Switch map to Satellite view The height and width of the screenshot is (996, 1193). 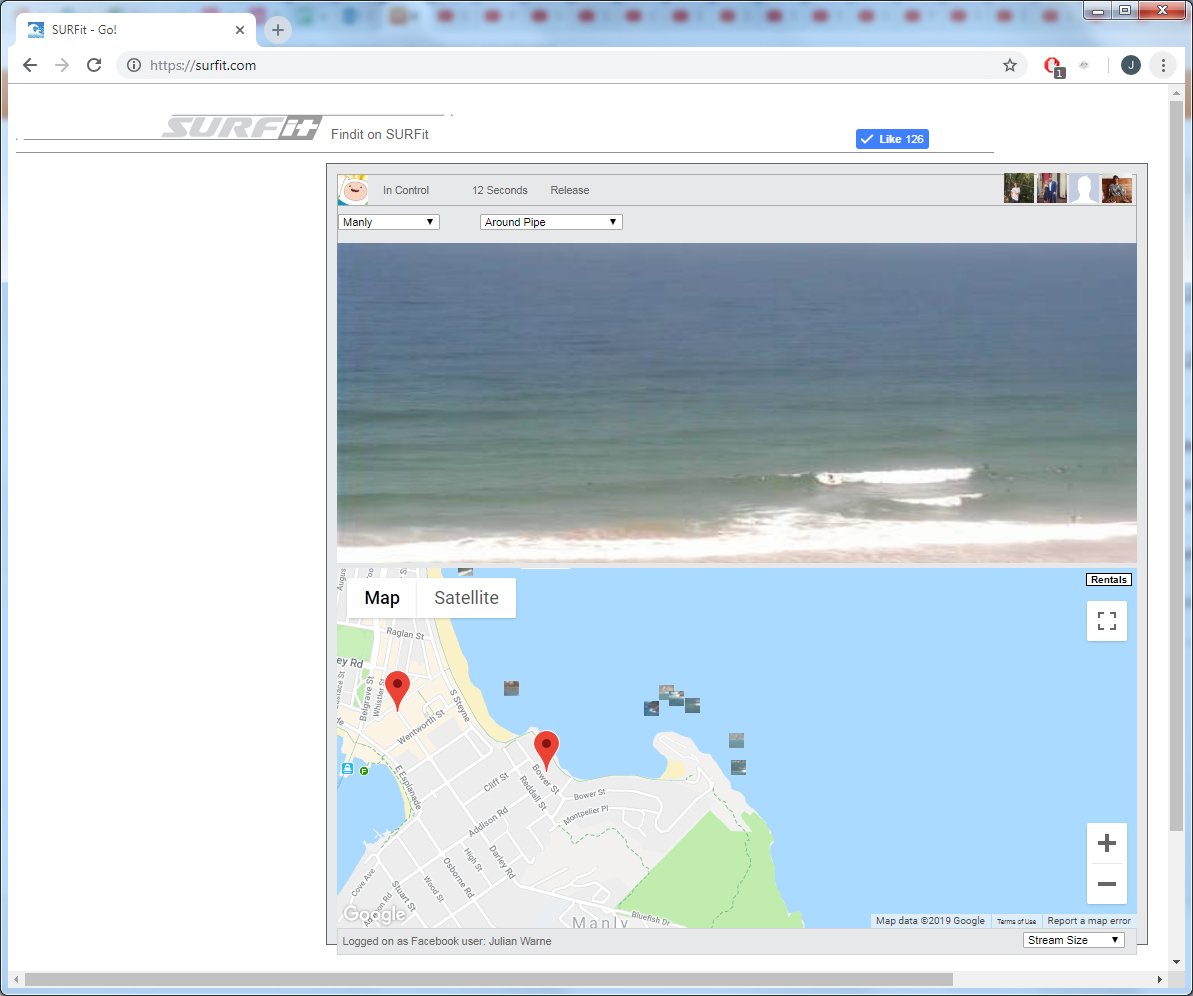pos(466,598)
